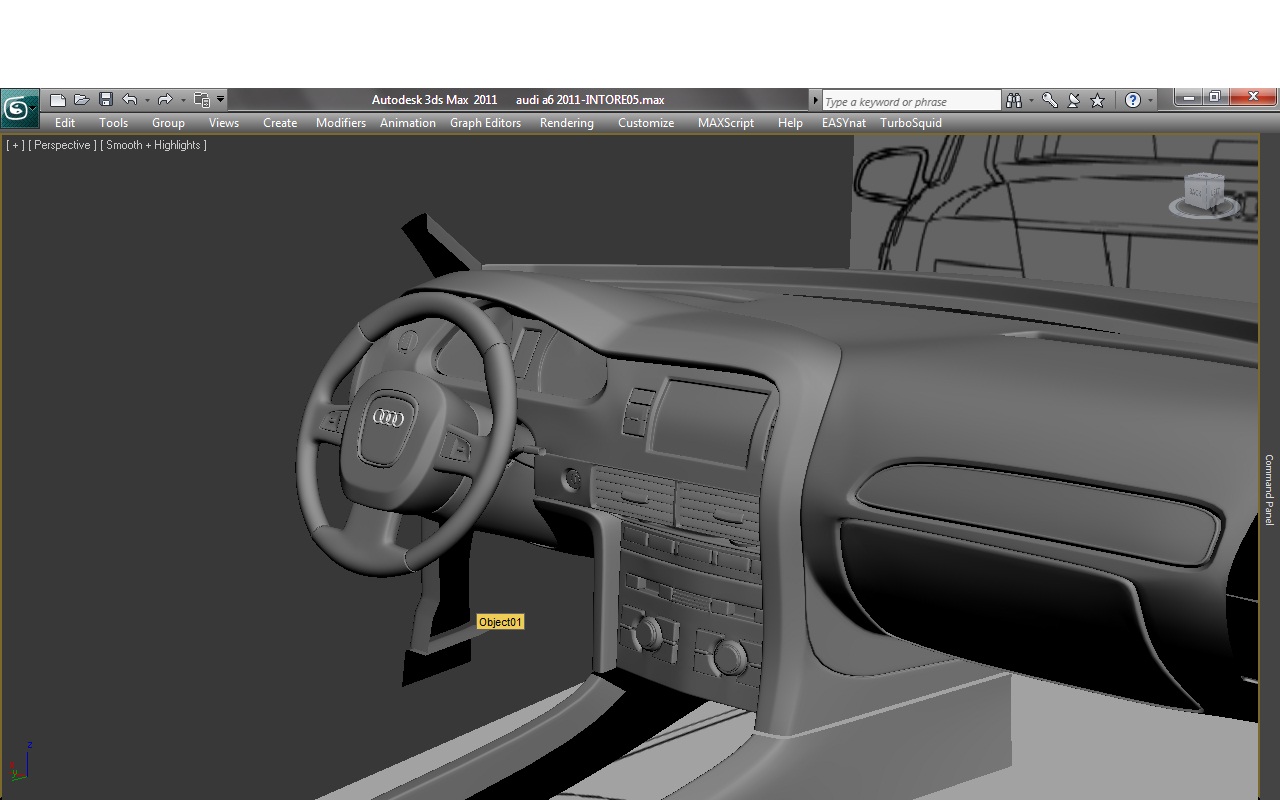This screenshot has width=1280, height=800.
Task: Open the Modifiers menu
Action: (340, 123)
